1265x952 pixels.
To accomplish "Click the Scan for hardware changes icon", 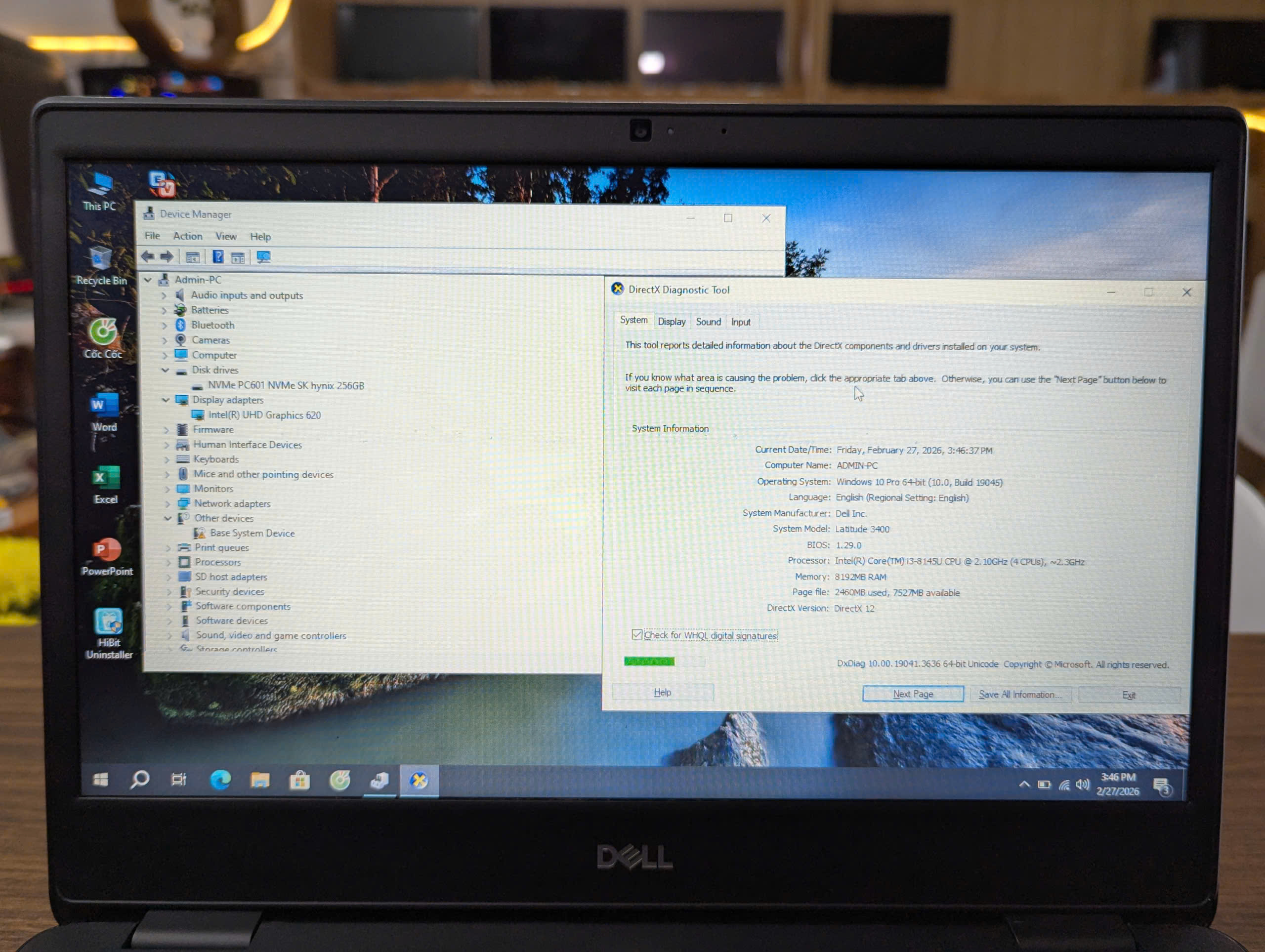I will click(264, 257).
